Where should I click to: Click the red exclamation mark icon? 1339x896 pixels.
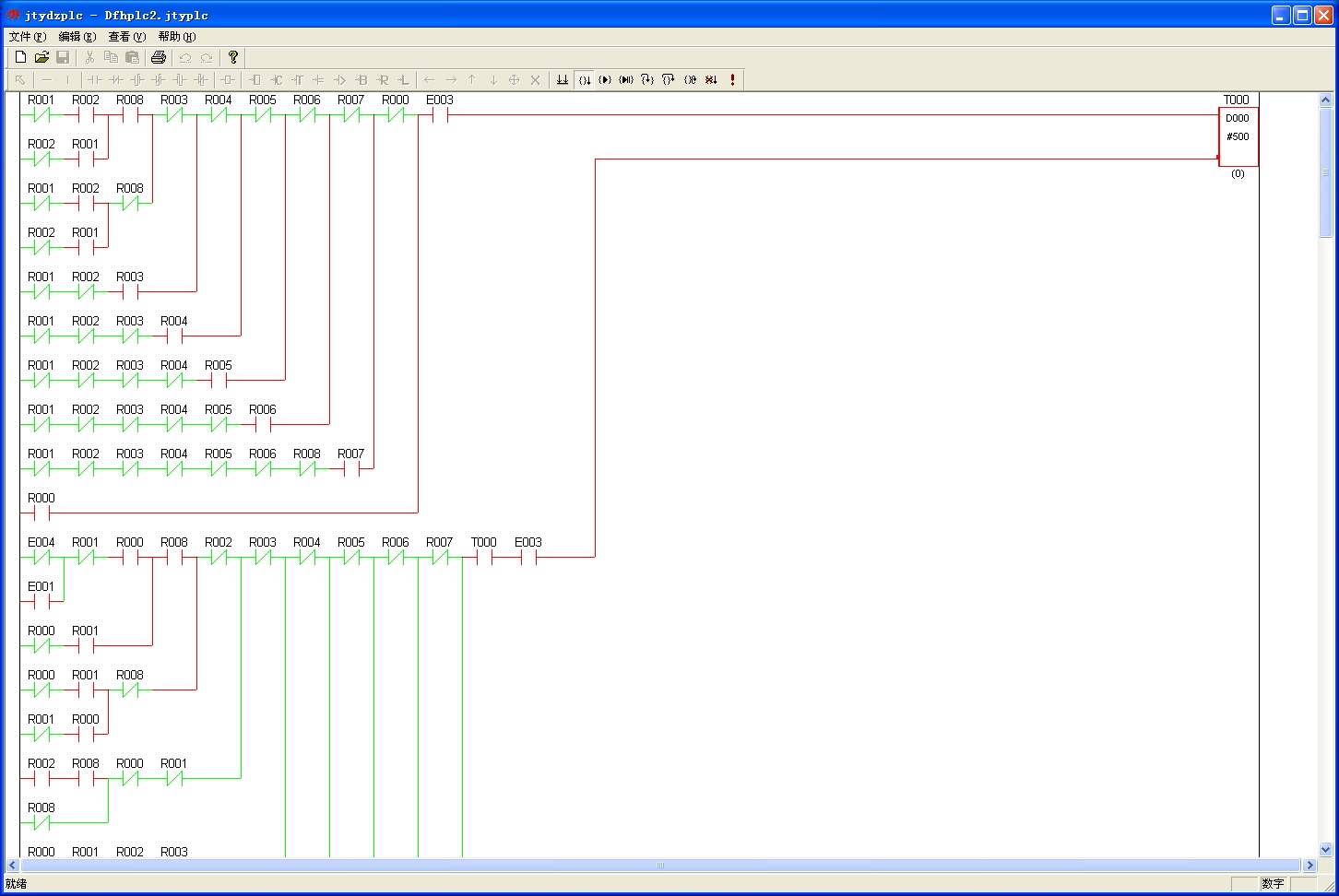tap(733, 80)
